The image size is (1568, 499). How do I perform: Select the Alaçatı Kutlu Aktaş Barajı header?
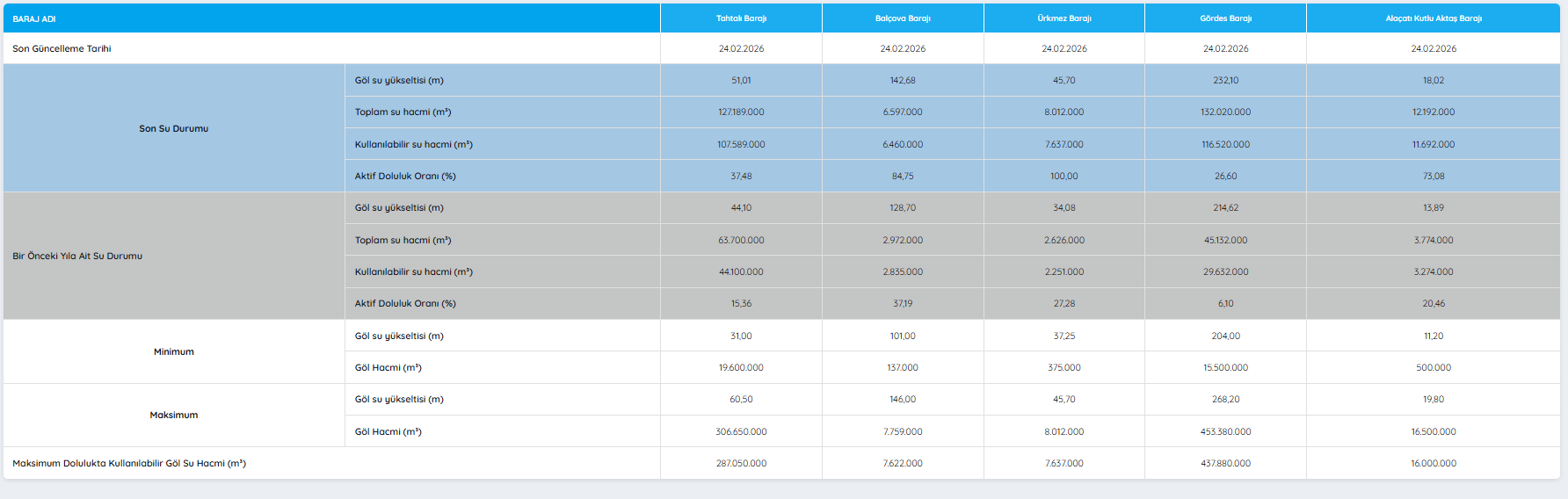(1433, 18)
